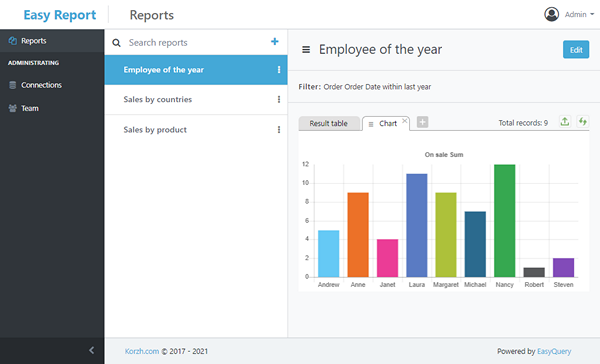600x364 pixels.
Task: Click the Total records: 9 text
Action: coord(523,123)
